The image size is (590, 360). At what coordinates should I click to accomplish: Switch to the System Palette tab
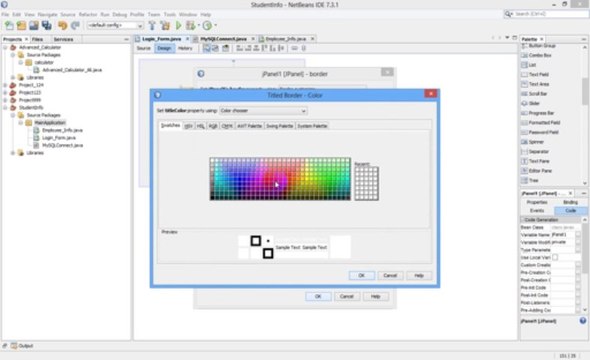click(x=312, y=126)
